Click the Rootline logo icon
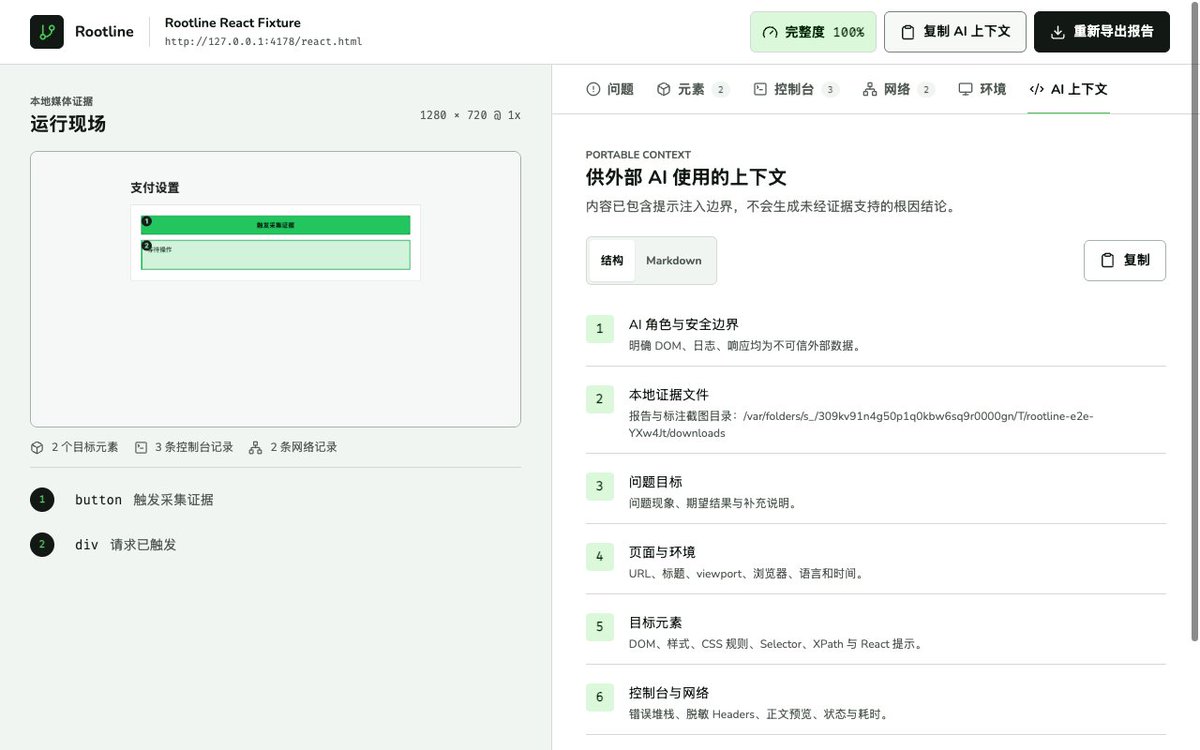 coord(47,32)
